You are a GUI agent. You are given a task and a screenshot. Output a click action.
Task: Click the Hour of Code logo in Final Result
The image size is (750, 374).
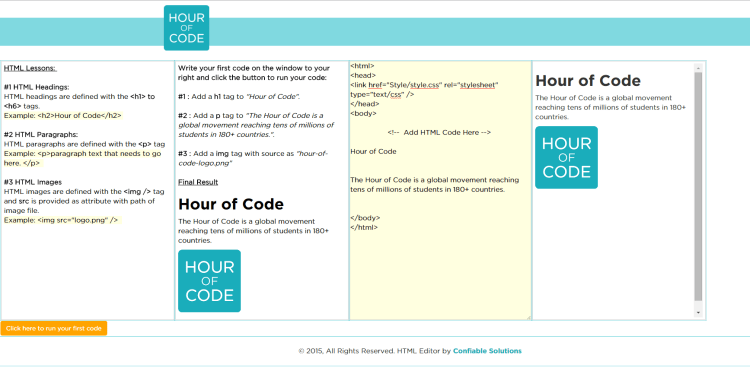pyautogui.click(x=210, y=281)
